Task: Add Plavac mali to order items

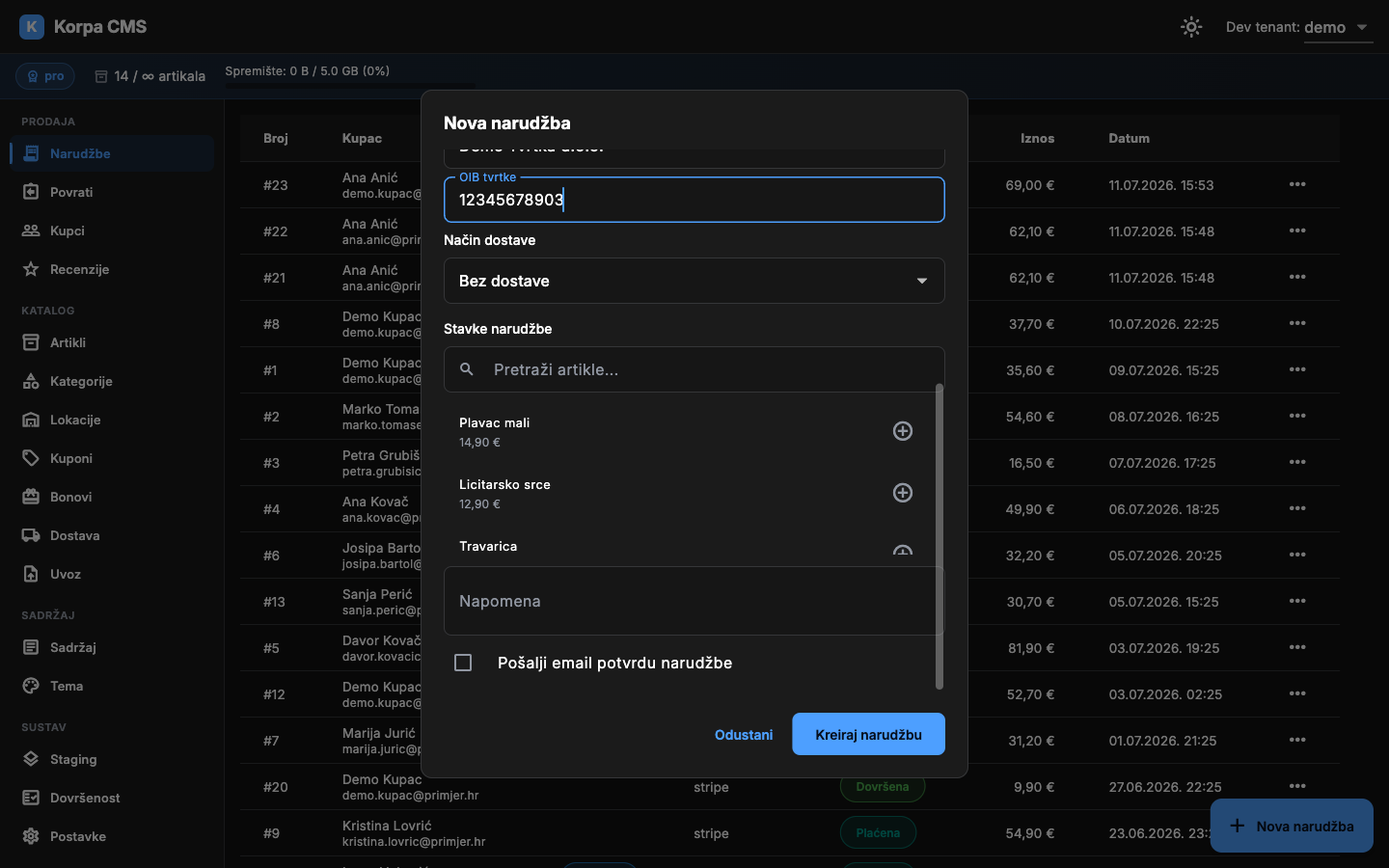Action: coord(902,431)
